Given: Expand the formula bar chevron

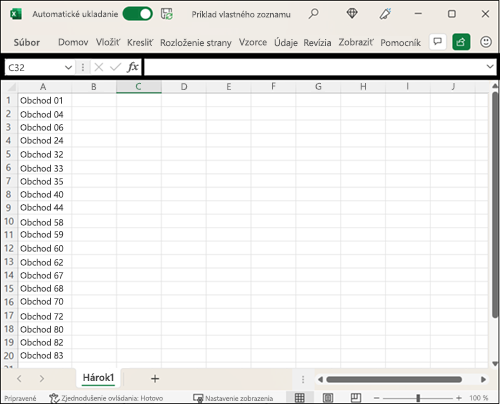Looking at the screenshot, I should (x=490, y=66).
